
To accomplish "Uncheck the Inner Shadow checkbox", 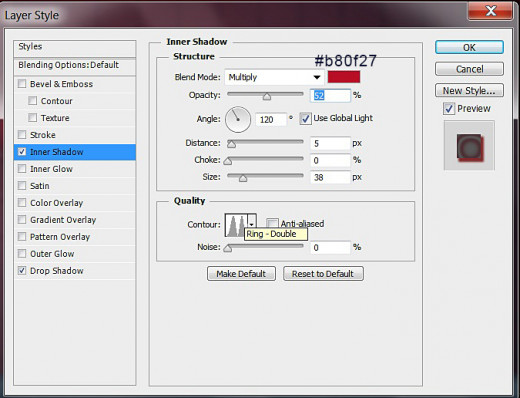I will point(22,152).
